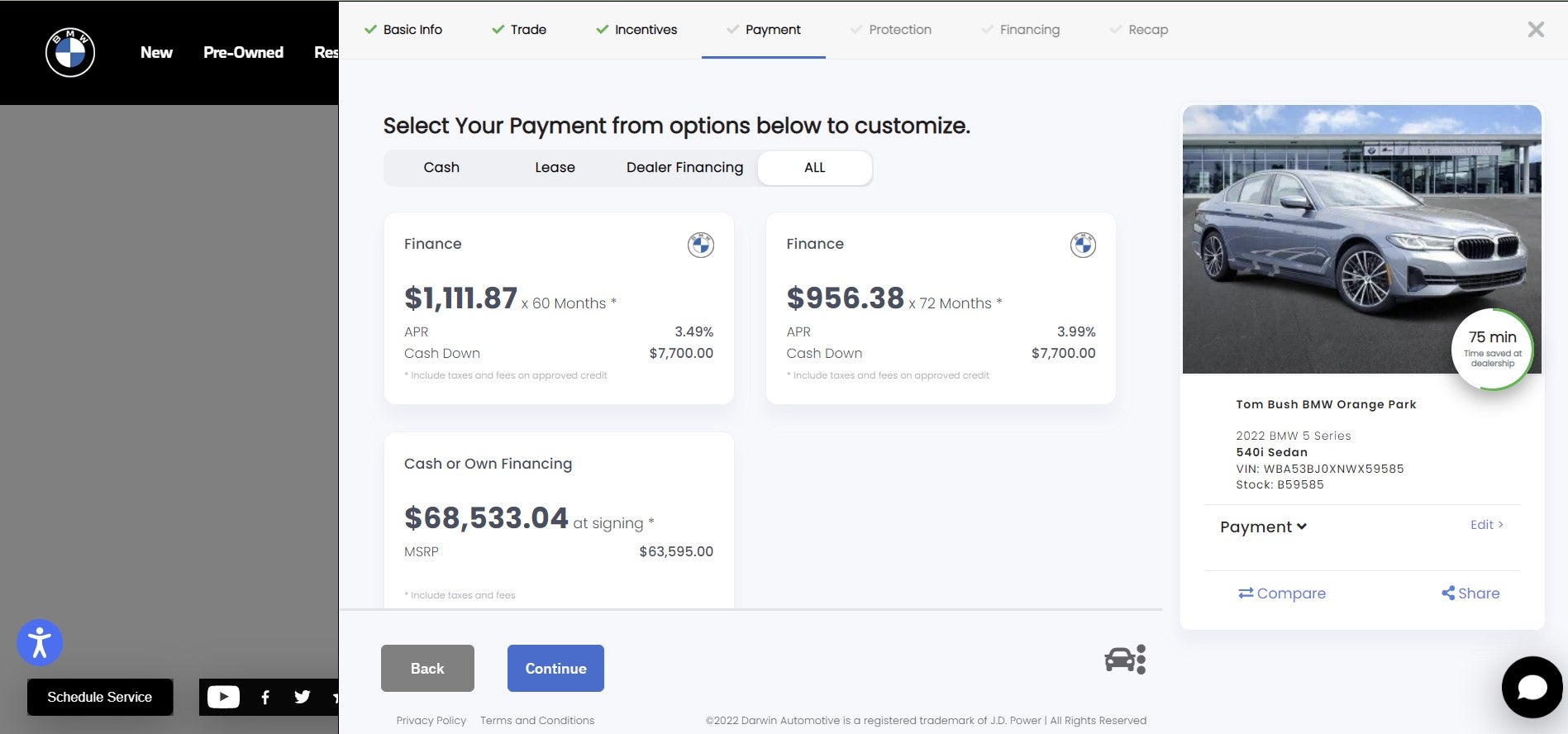This screenshot has height=734, width=1568.
Task: Open the accessibility options icon
Action: [x=40, y=642]
